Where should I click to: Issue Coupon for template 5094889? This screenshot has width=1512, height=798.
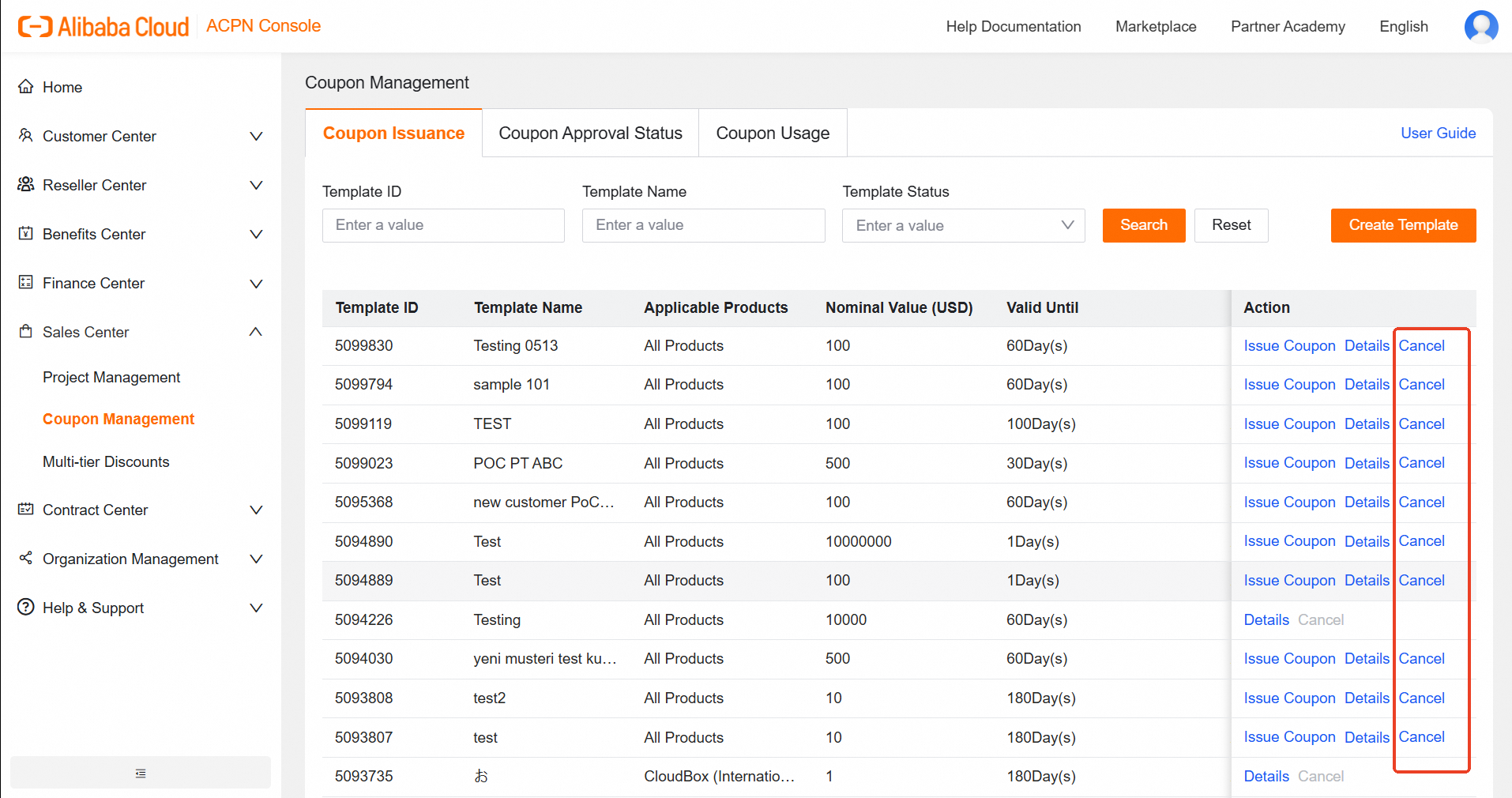[1289, 580]
